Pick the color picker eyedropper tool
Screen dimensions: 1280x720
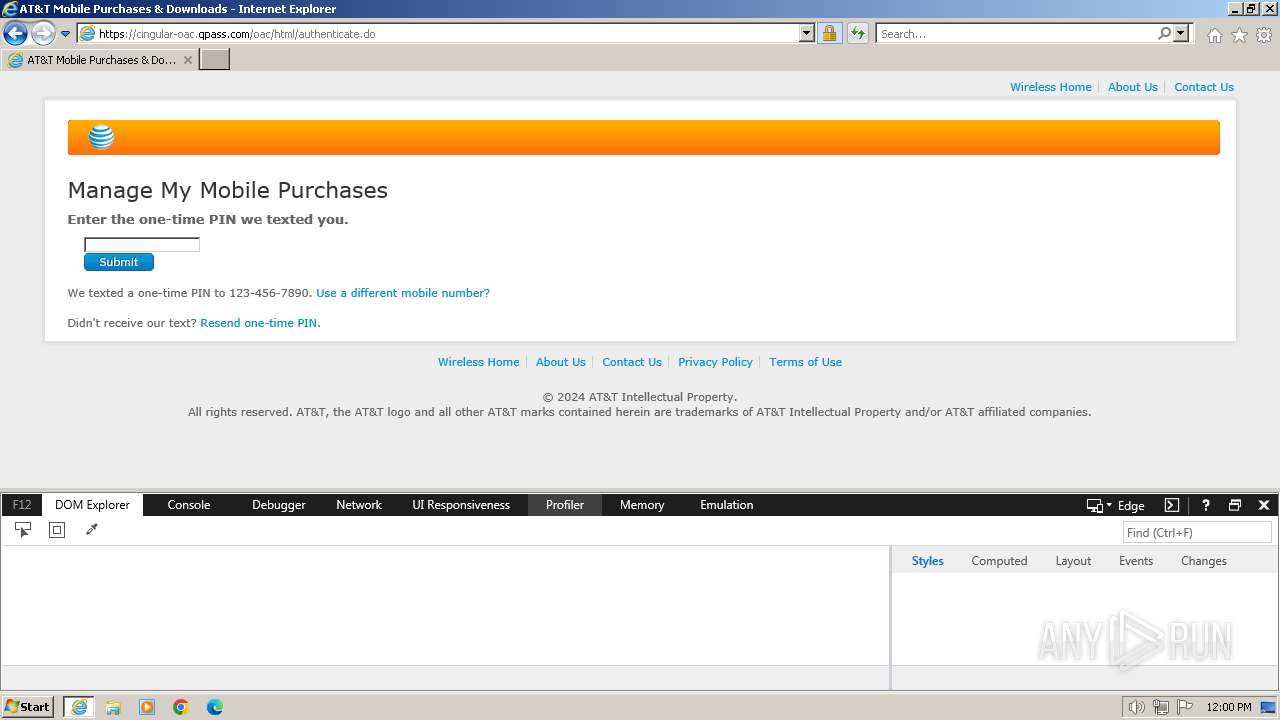[x=92, y=530]
